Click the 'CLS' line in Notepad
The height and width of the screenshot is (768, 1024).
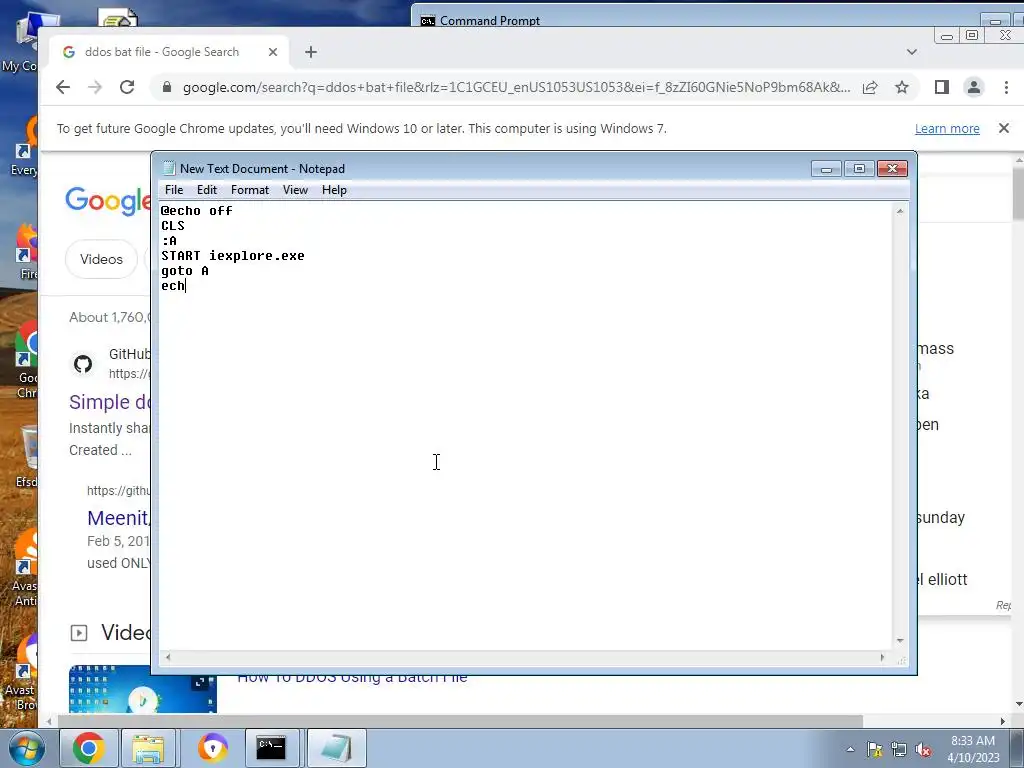173,226
